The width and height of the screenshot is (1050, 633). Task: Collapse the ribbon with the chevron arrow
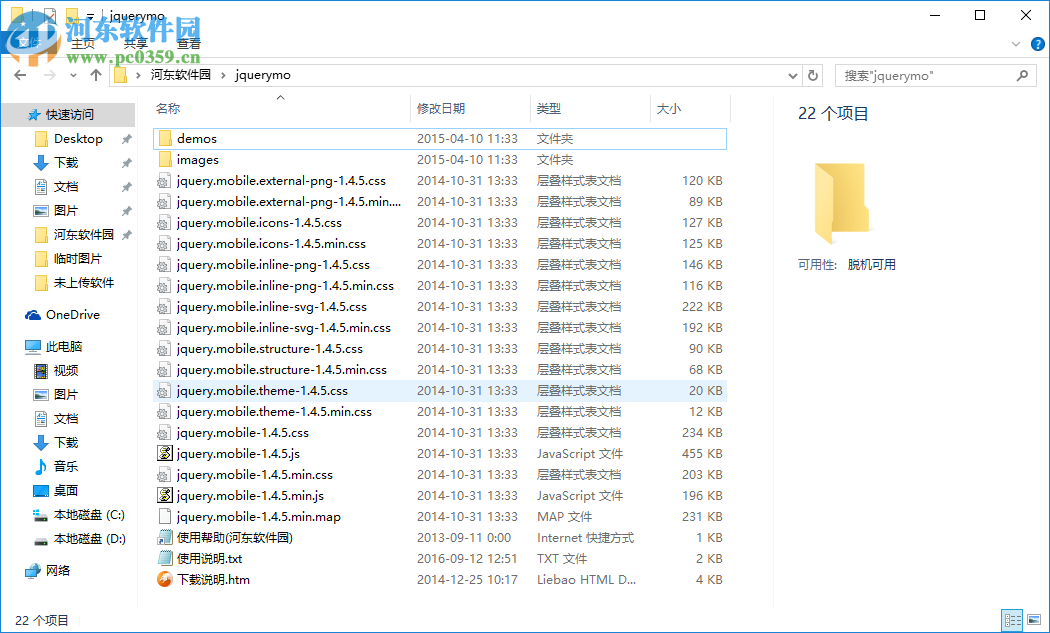(x=1018, y=44)
